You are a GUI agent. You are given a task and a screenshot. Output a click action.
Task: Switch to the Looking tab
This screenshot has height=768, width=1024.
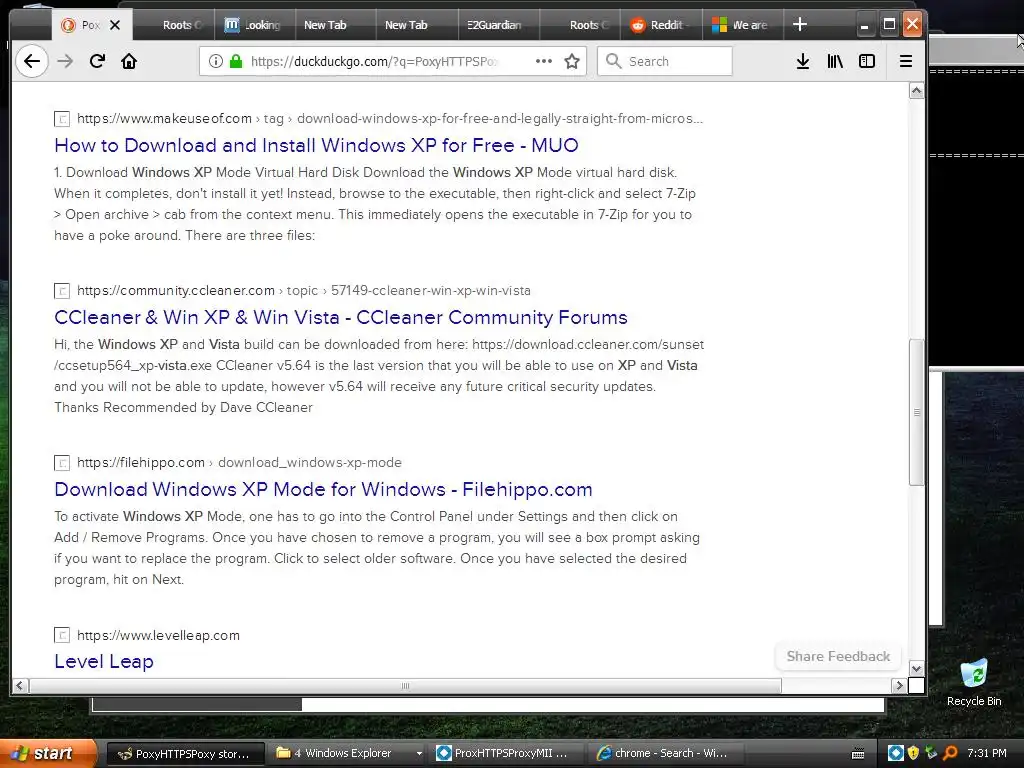coord(254,25)
